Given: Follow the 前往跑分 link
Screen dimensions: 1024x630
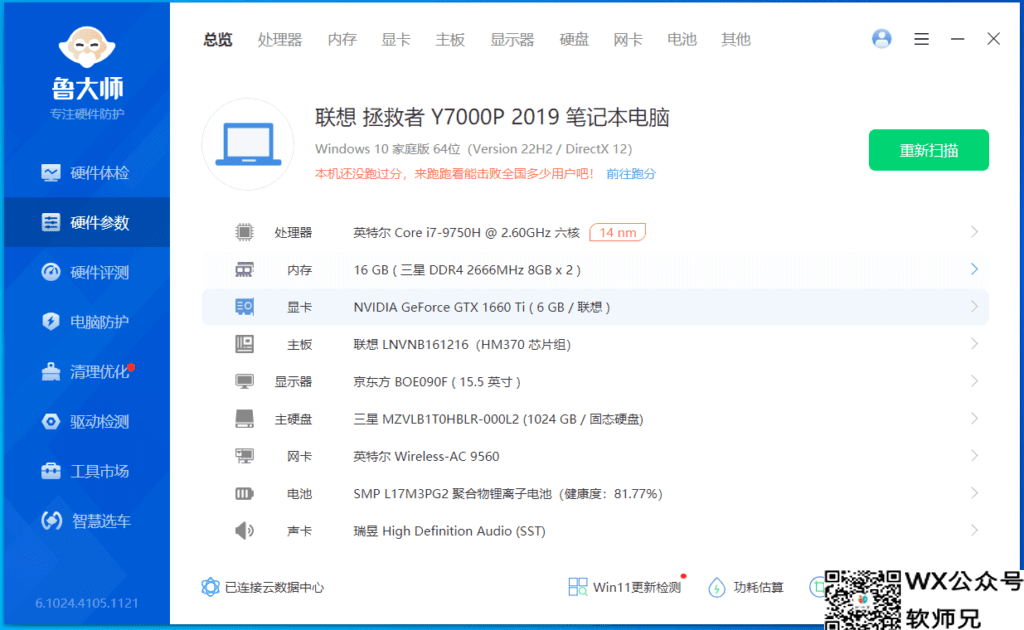Looking at the screenshot, I should pos(631,174).
